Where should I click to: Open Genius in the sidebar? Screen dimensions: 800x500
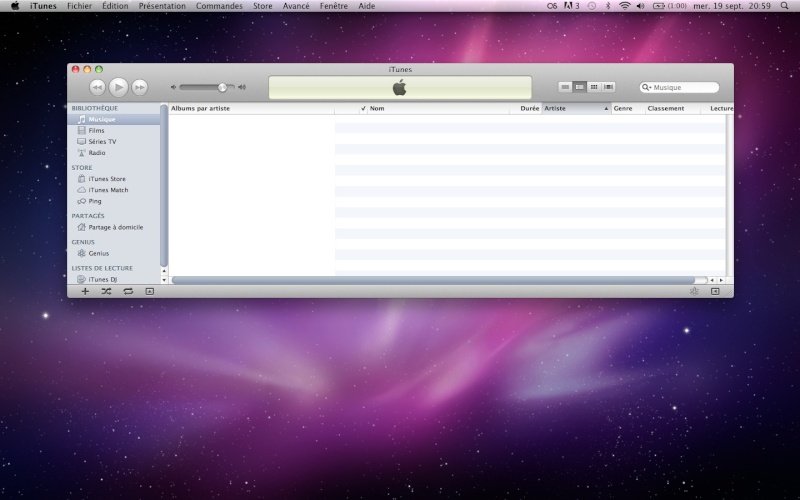[x=98, y=253]
